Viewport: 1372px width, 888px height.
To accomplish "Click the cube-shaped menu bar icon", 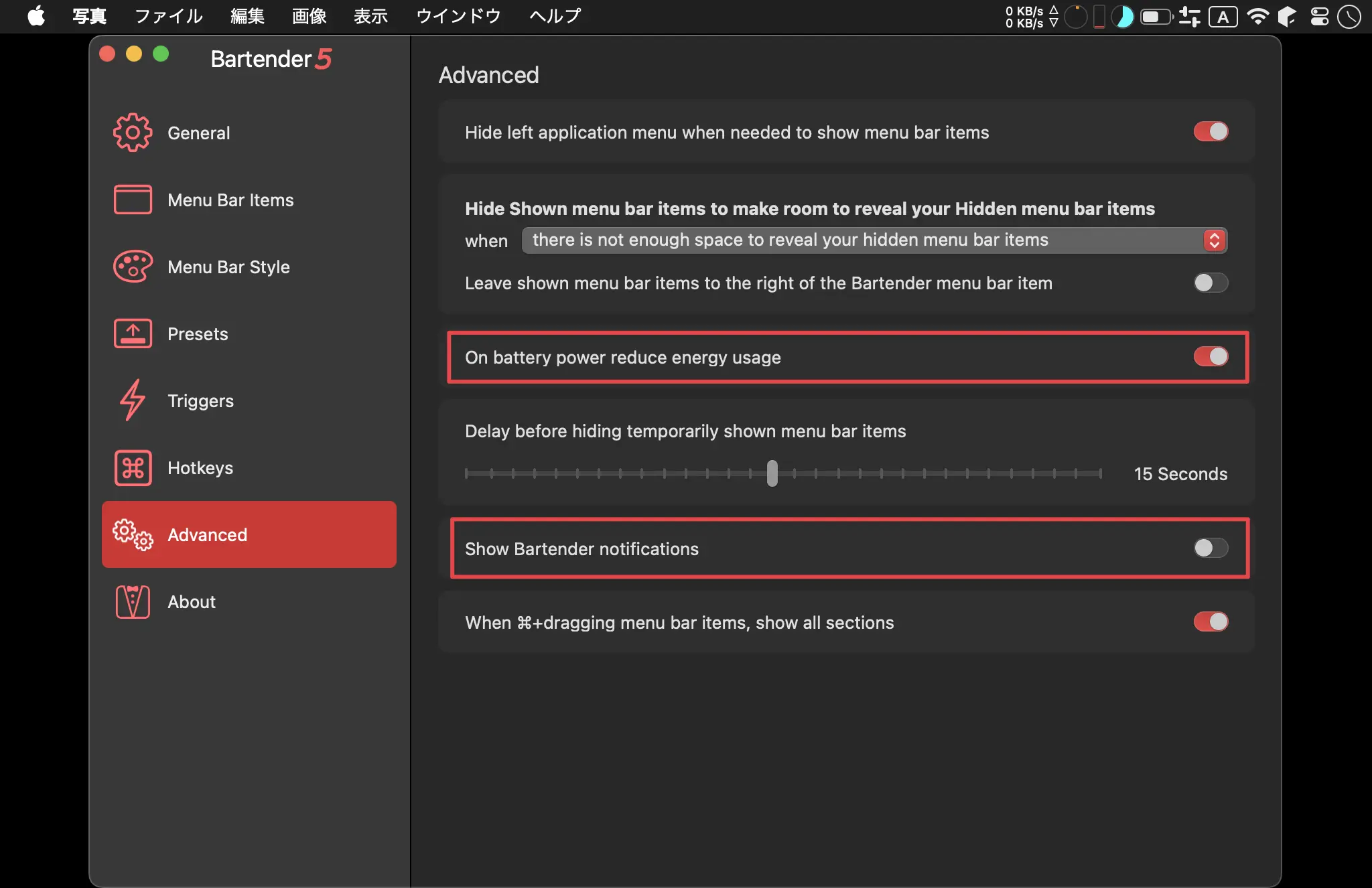I will (1286, 17).
